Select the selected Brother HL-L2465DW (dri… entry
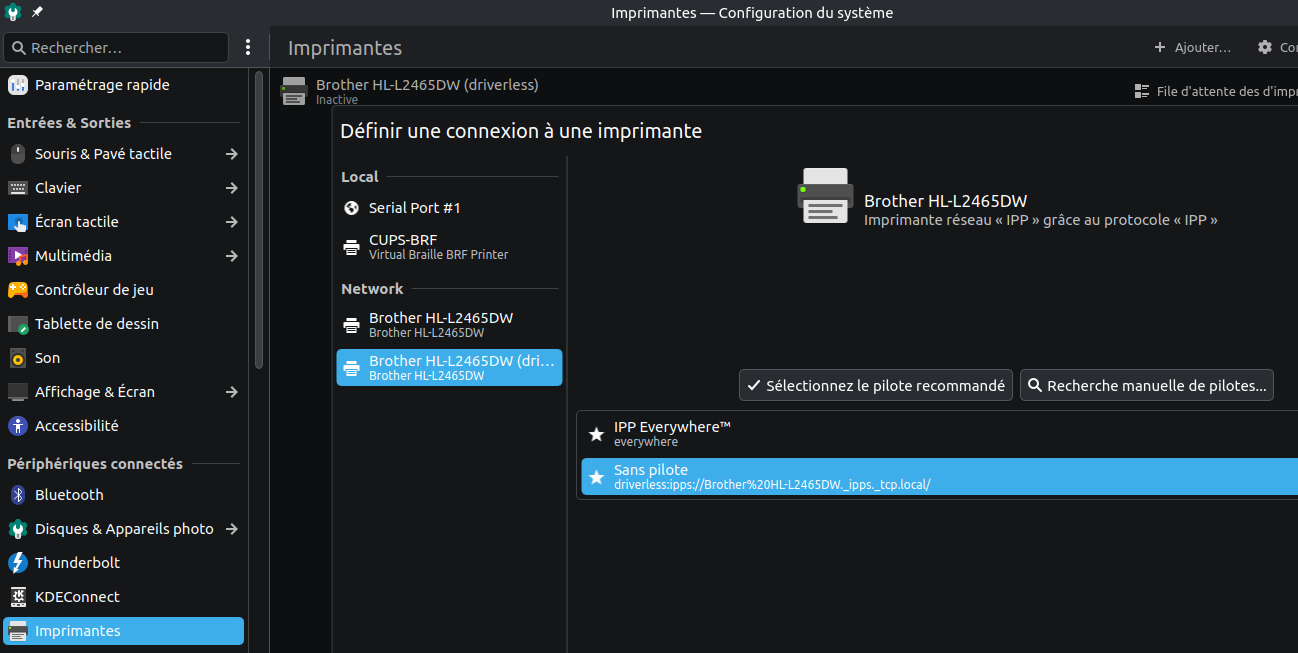The image size is (1298, 653). (449, 367)
